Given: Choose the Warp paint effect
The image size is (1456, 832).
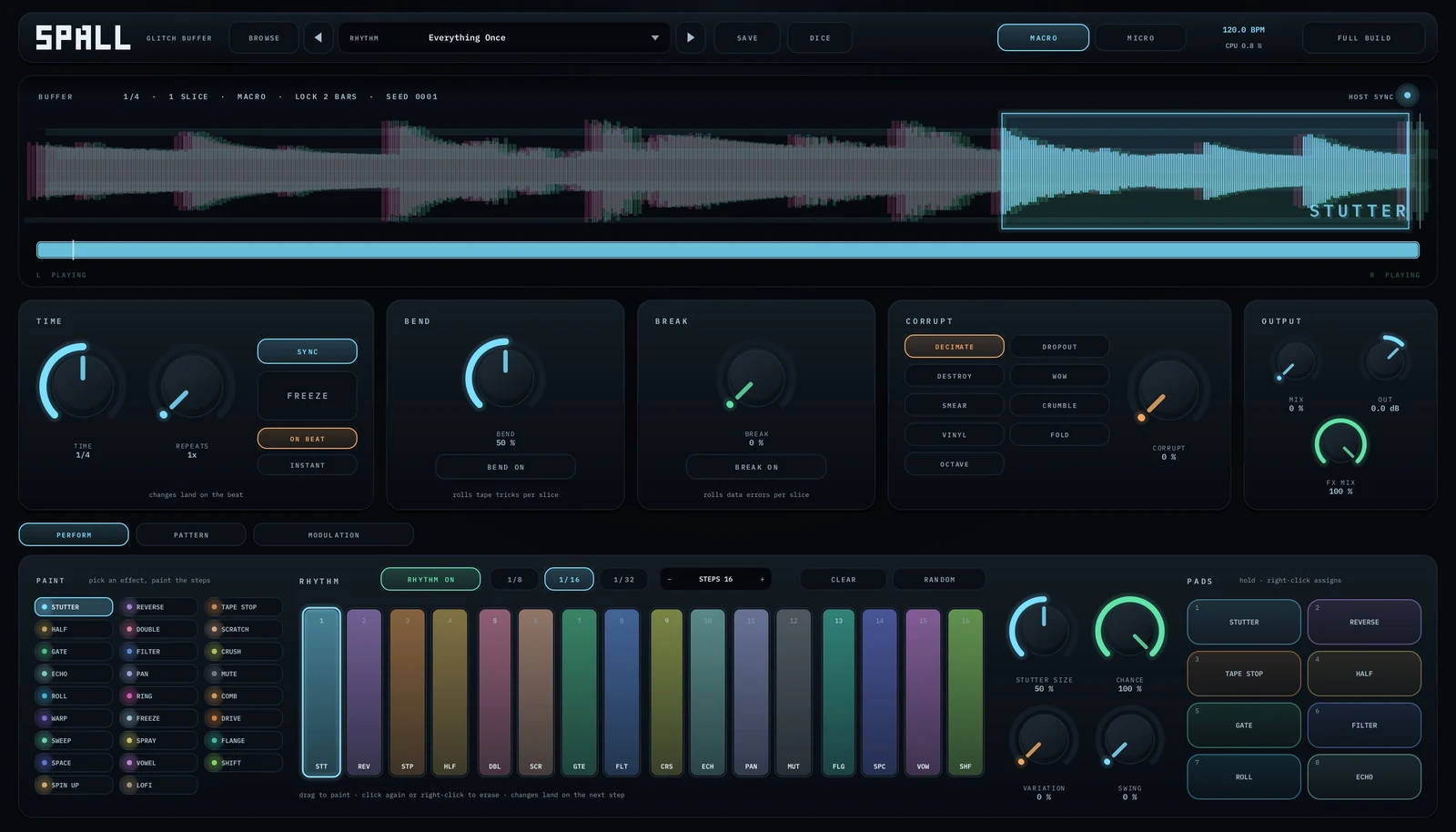Looking at the screenshot, I should (x=74, y=718).
